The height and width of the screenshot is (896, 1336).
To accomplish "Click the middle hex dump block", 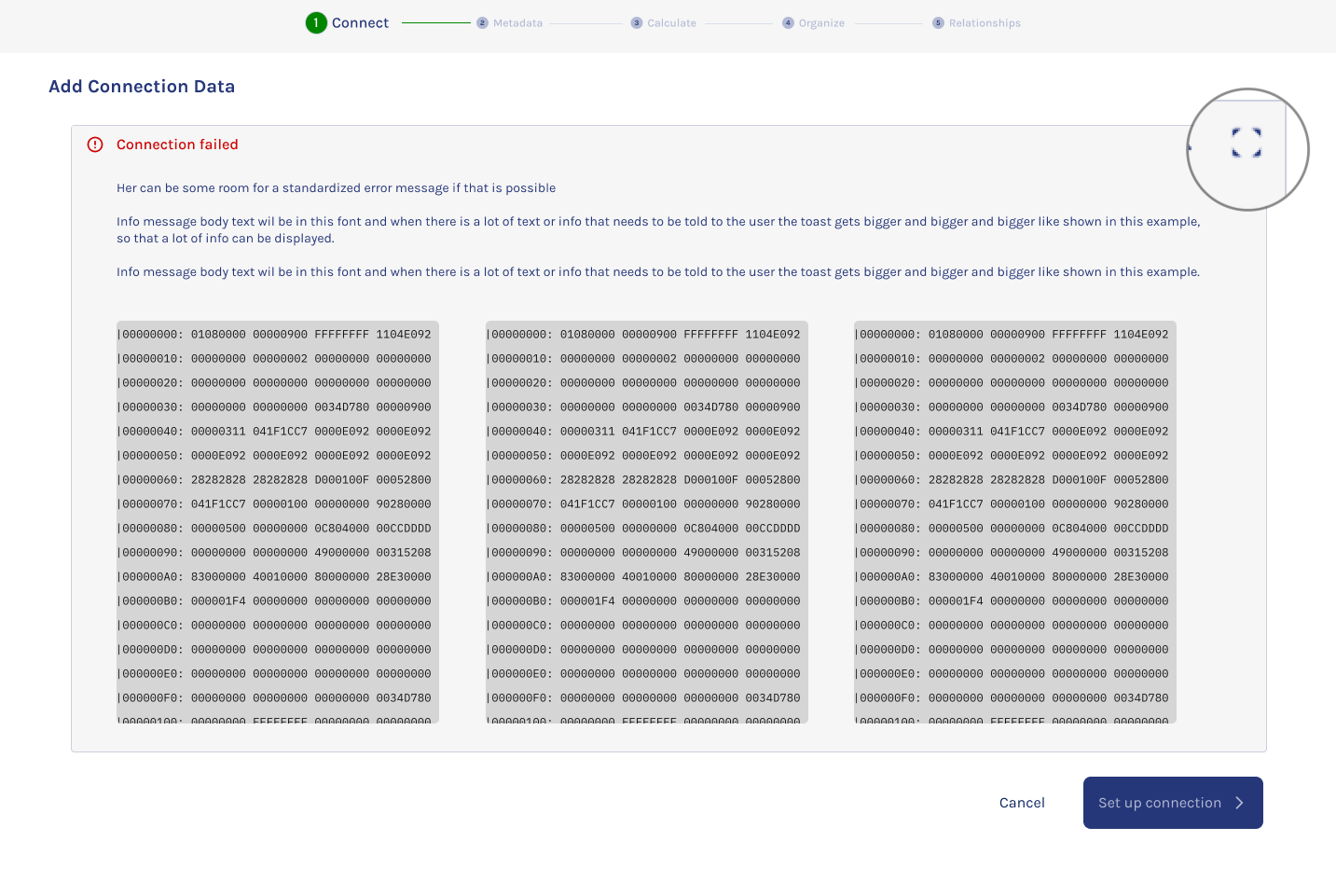I will [646, 522].
